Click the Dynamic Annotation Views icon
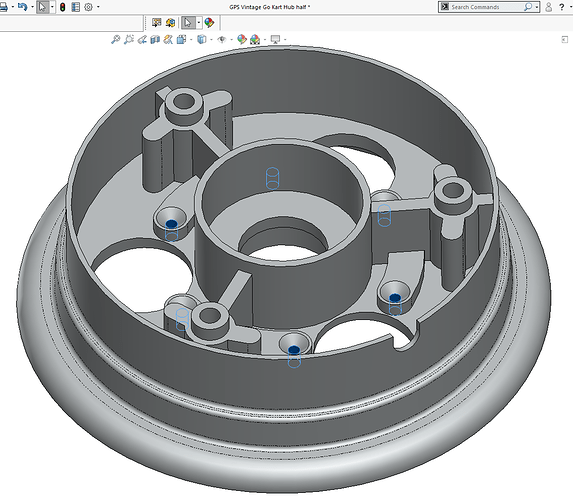The image size is (573, 500). point(168,39)
